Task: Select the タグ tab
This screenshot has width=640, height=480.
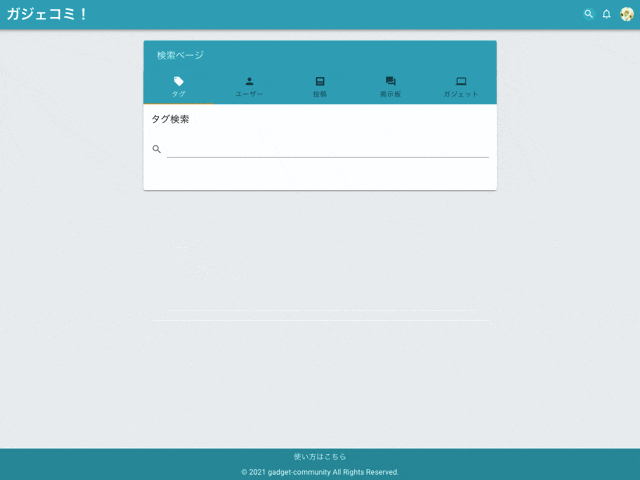Action: pos(178,87)
